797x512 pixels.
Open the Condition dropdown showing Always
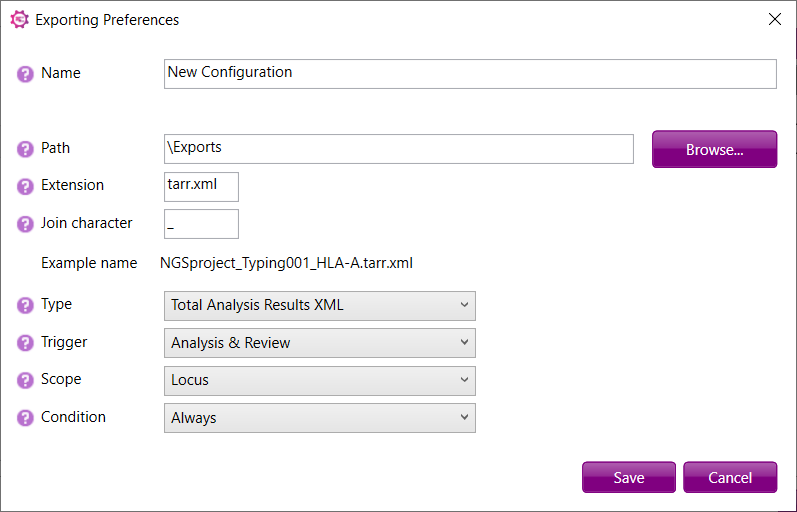point(320,418)
